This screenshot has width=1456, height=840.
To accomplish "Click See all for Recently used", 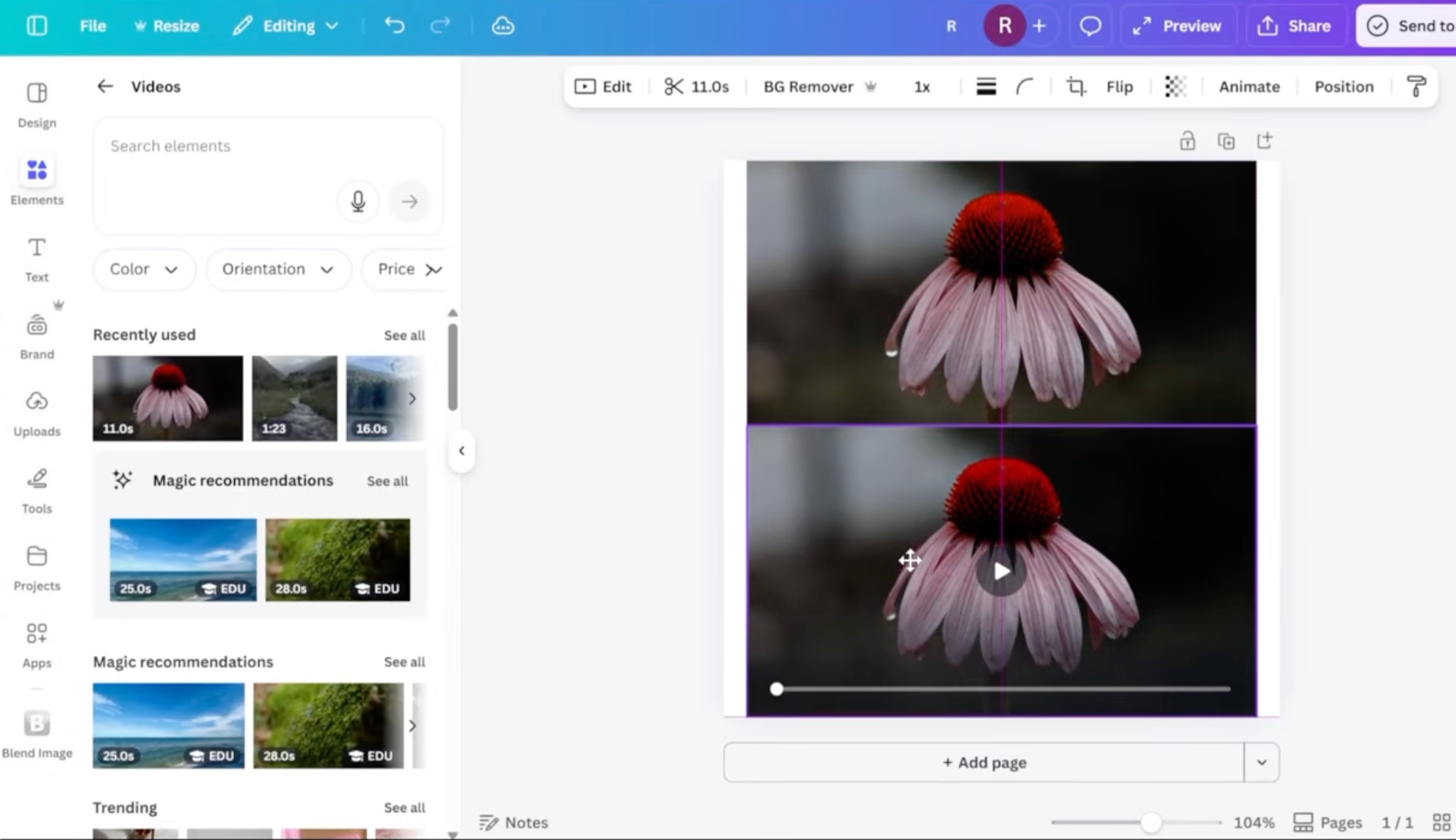I will [404, 336].
